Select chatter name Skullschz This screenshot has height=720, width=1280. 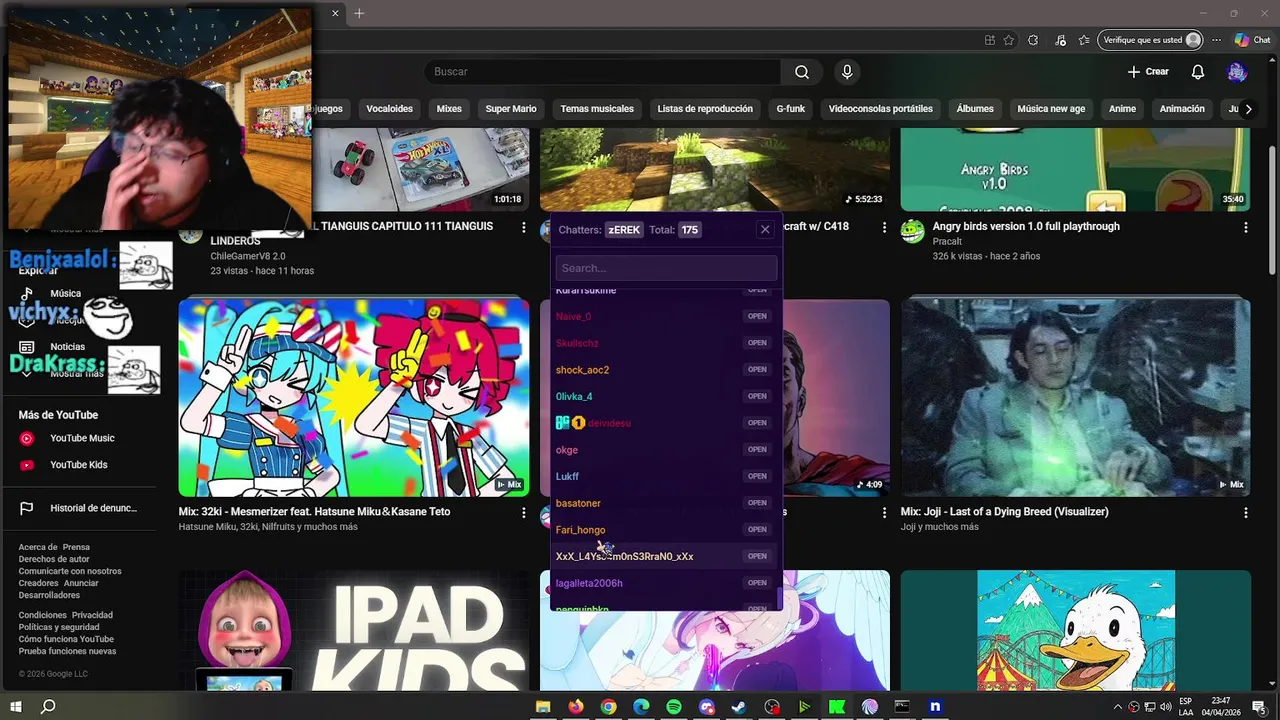coord(577,343)
